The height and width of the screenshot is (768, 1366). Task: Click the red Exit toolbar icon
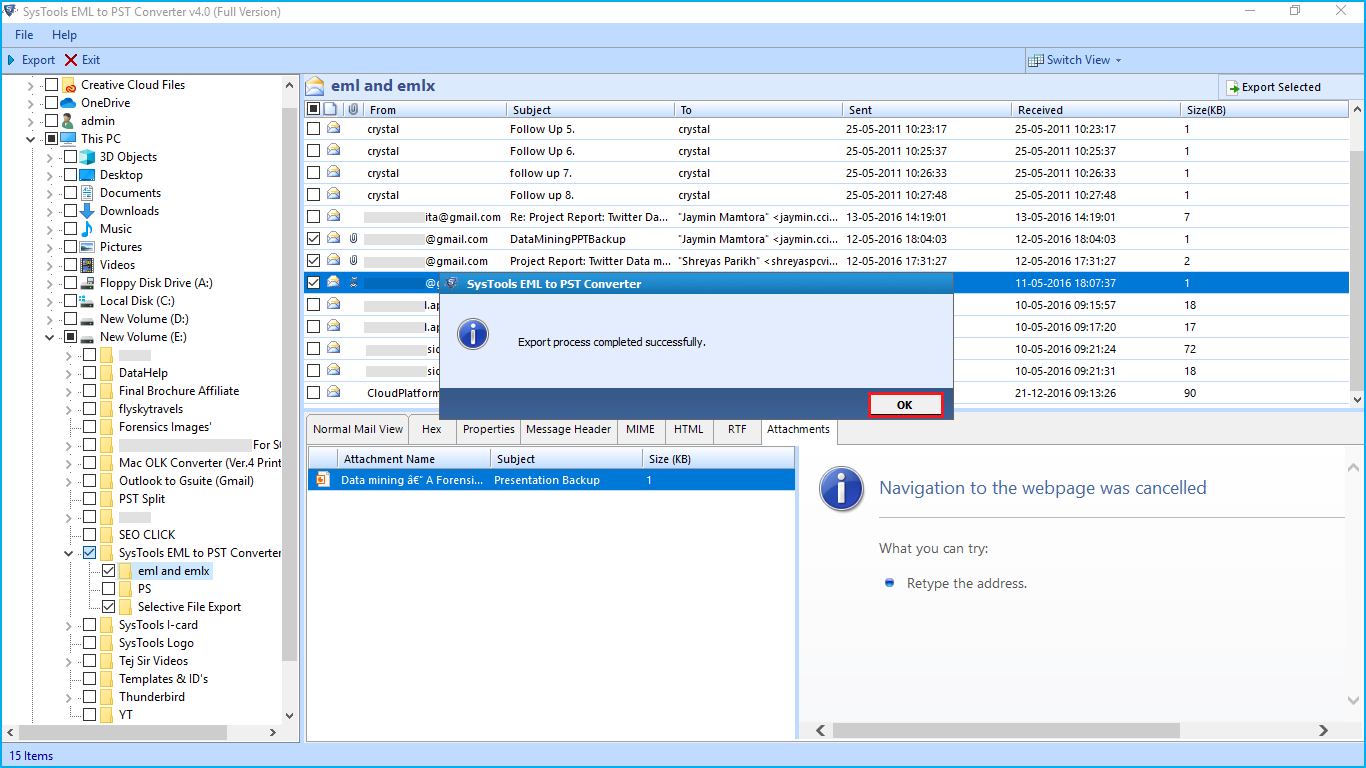click(x=71, y=60)
